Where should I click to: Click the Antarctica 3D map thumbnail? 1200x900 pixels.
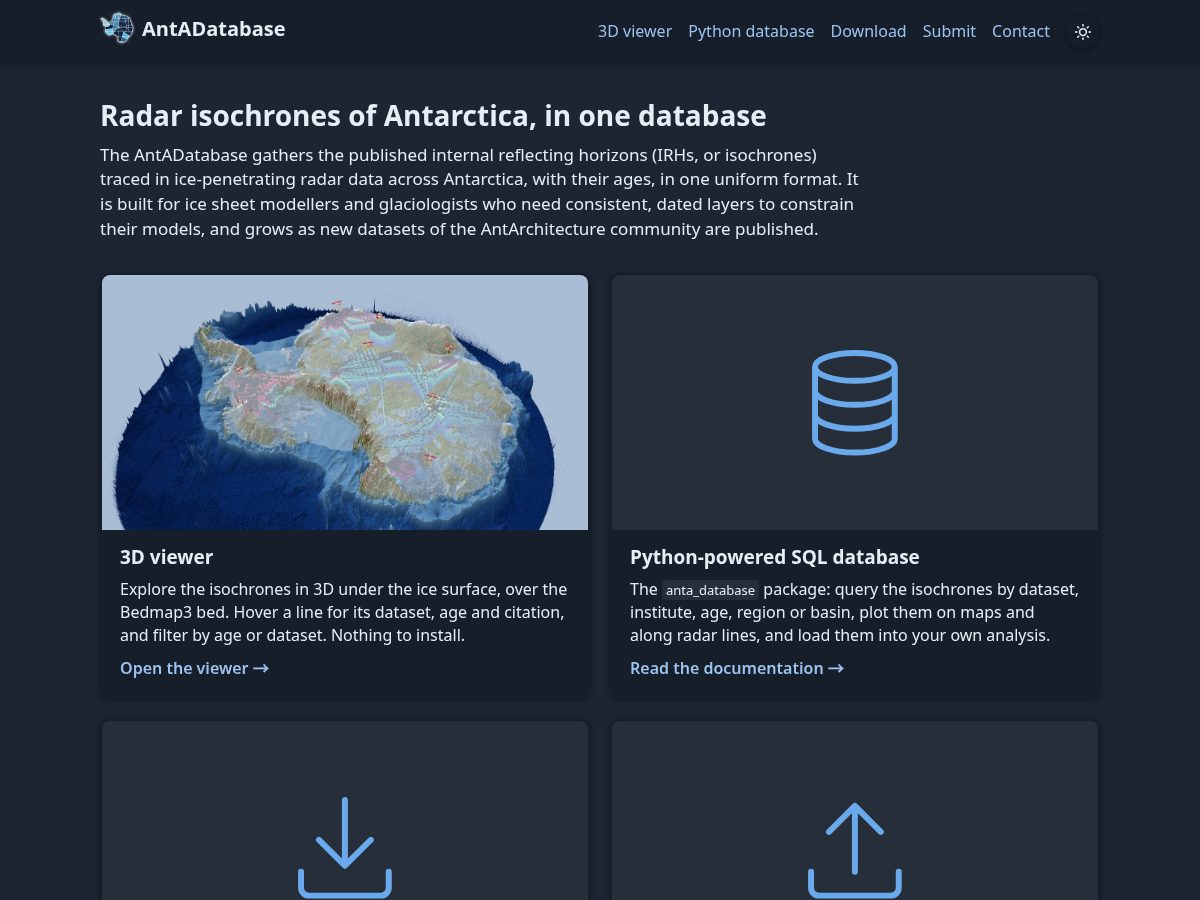(345, 402)
